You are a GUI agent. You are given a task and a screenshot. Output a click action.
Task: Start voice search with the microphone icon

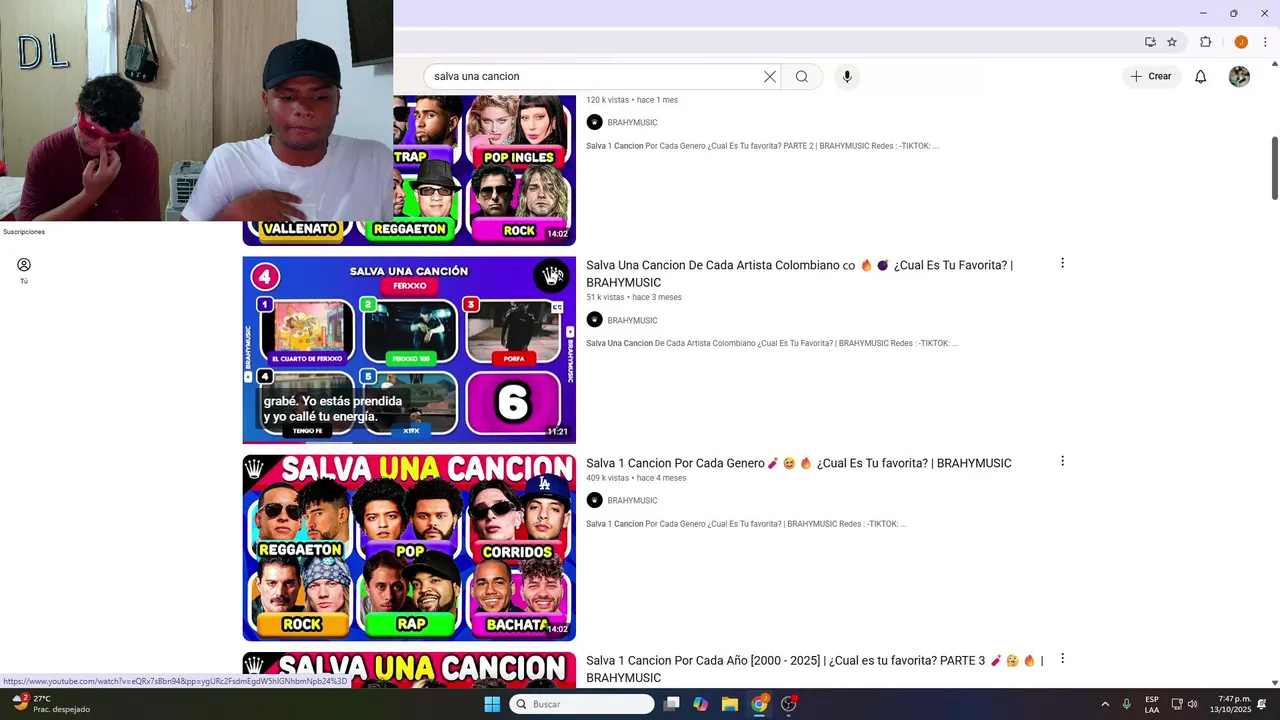tap(847, 77)
